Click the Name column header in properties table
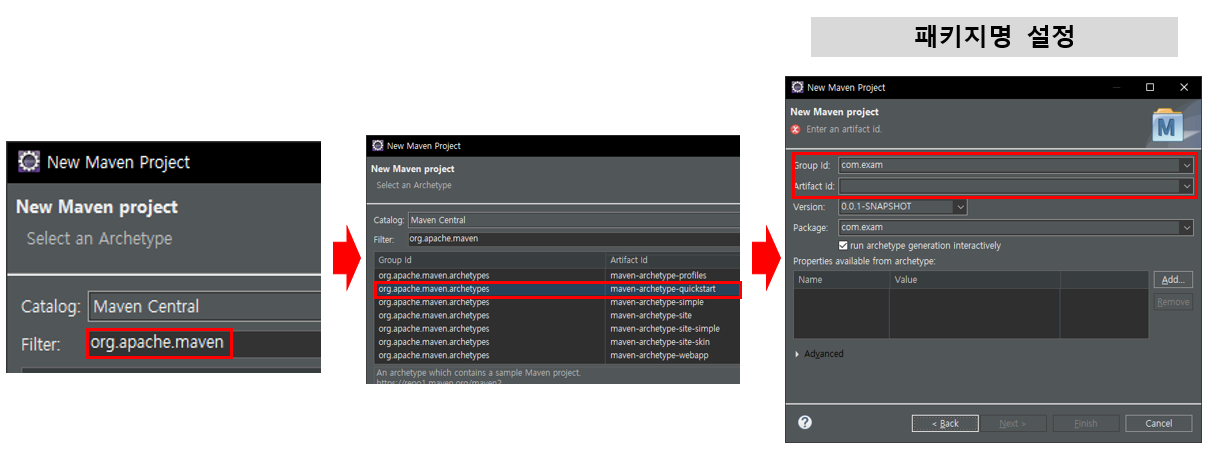 (842, 280)
